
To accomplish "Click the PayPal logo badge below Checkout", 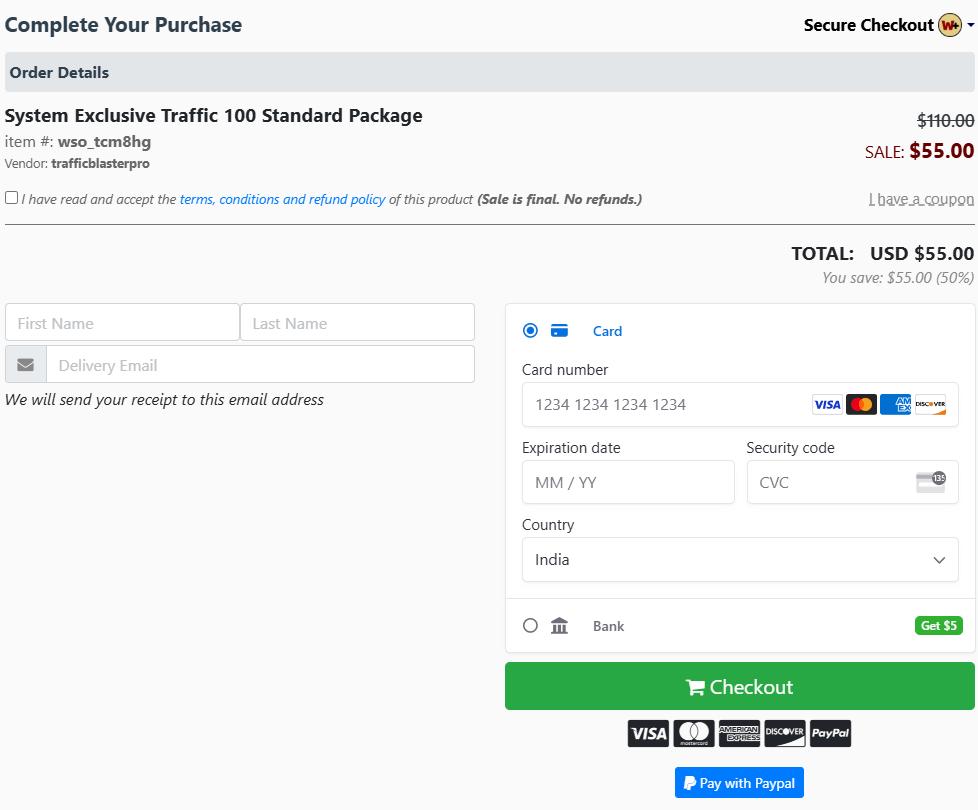I will tap(830, 734).
